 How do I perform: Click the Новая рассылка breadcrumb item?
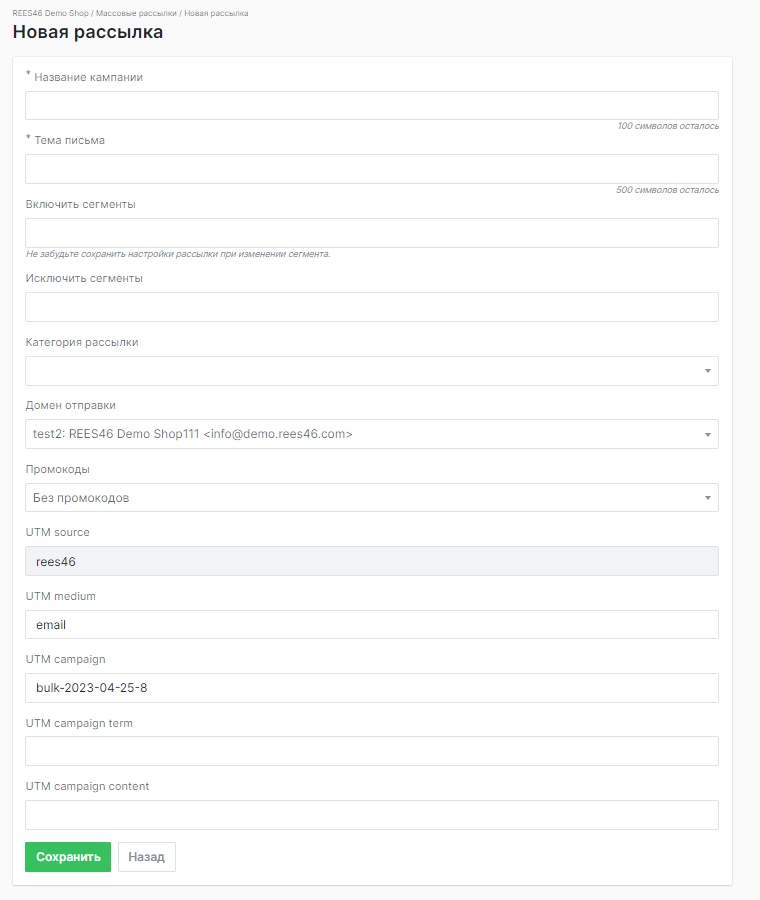pos(216,13)
